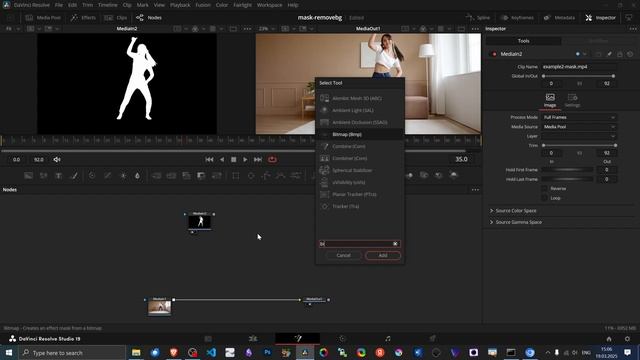Go to first frame

point(209,160)
